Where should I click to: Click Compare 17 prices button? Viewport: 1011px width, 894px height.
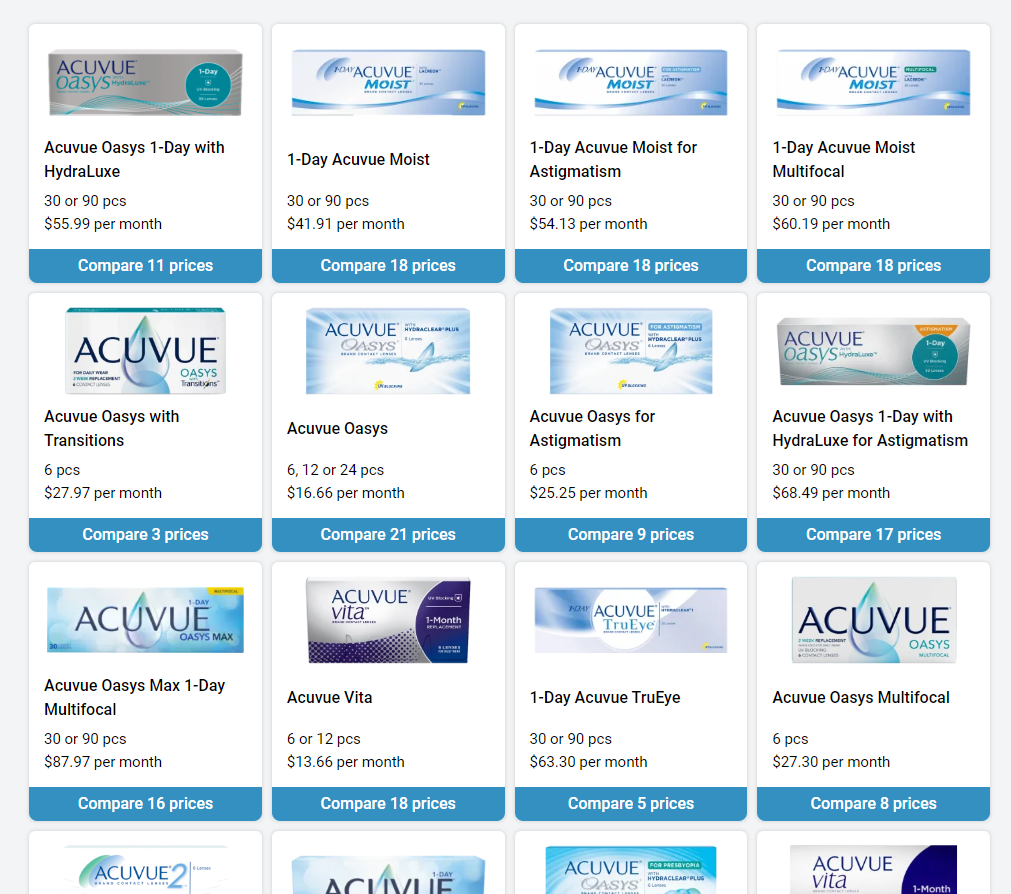click(x=873, y=534)
